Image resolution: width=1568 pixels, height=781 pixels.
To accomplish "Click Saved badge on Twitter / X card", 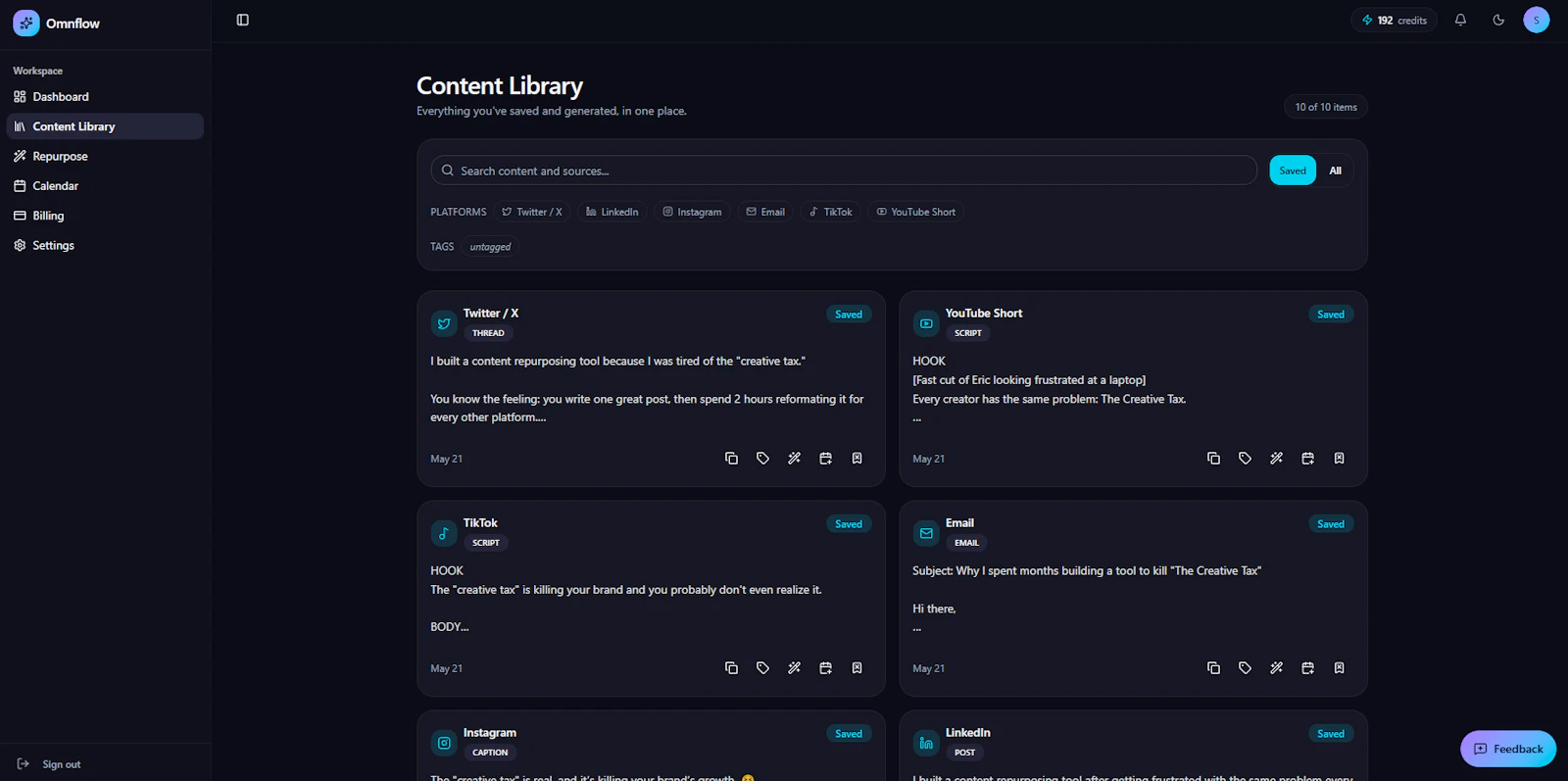I will (x=849, y=315).
